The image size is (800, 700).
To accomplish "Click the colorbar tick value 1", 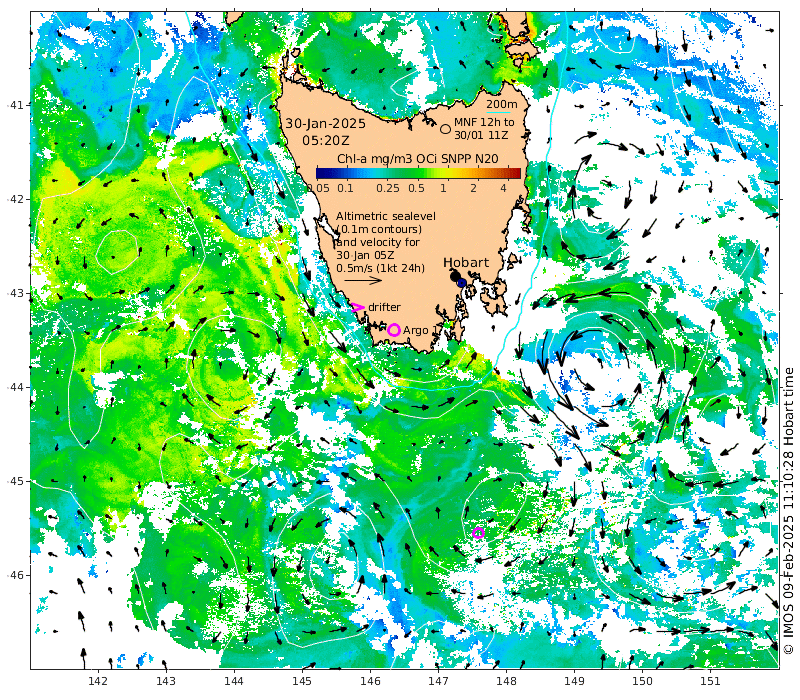I will [443, 188].
